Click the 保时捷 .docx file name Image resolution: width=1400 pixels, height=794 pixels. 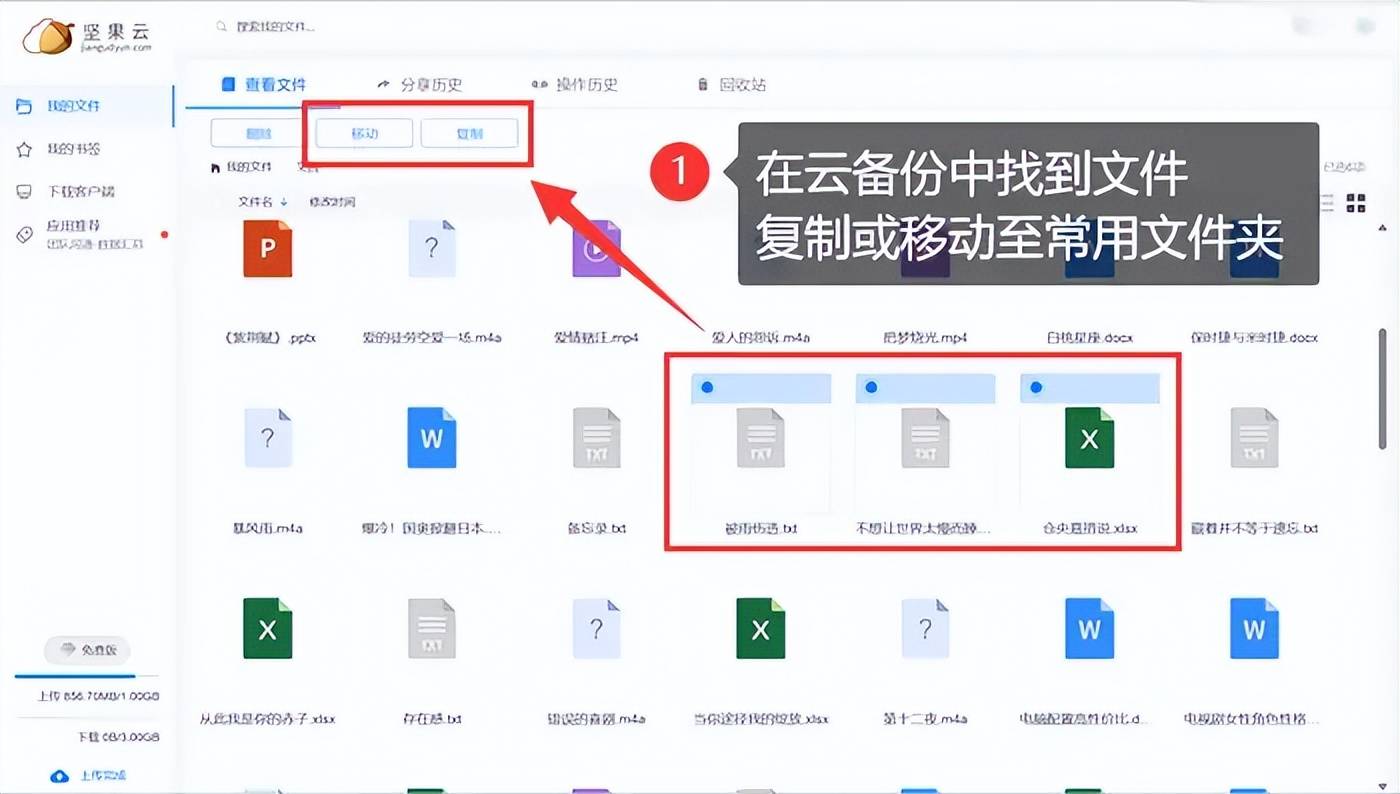pyautogui.click(x=1254, y=338)
